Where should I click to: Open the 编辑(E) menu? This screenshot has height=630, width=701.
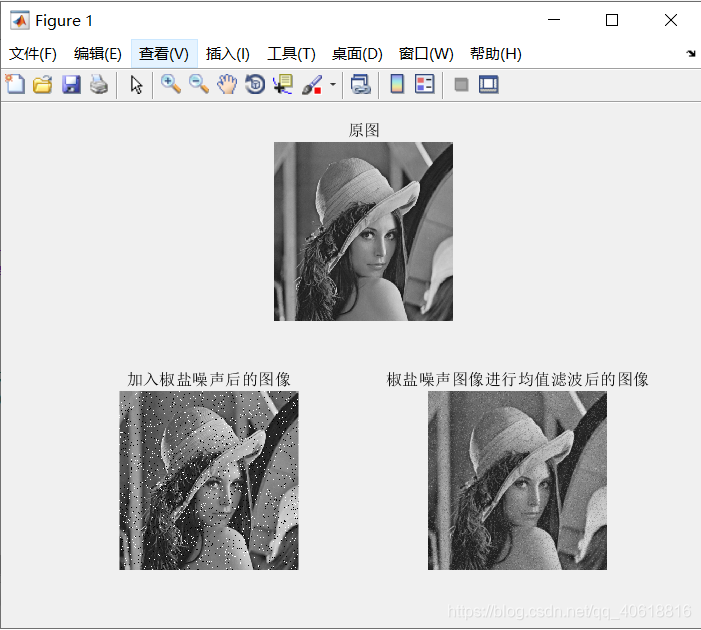pos(97,54)
